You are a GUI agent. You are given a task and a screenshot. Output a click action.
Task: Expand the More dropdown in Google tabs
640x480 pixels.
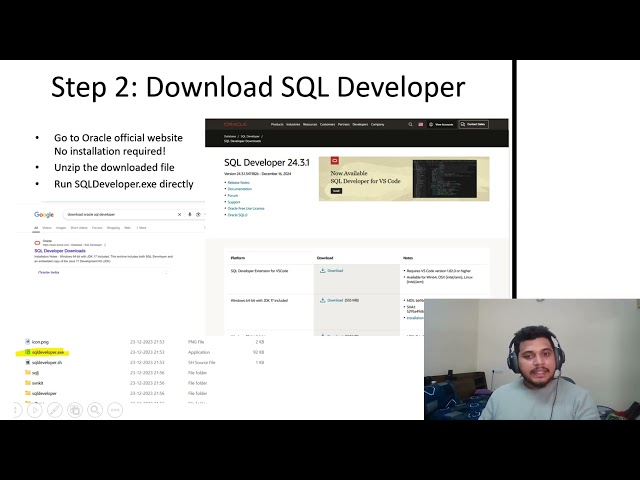coord(141,228)
